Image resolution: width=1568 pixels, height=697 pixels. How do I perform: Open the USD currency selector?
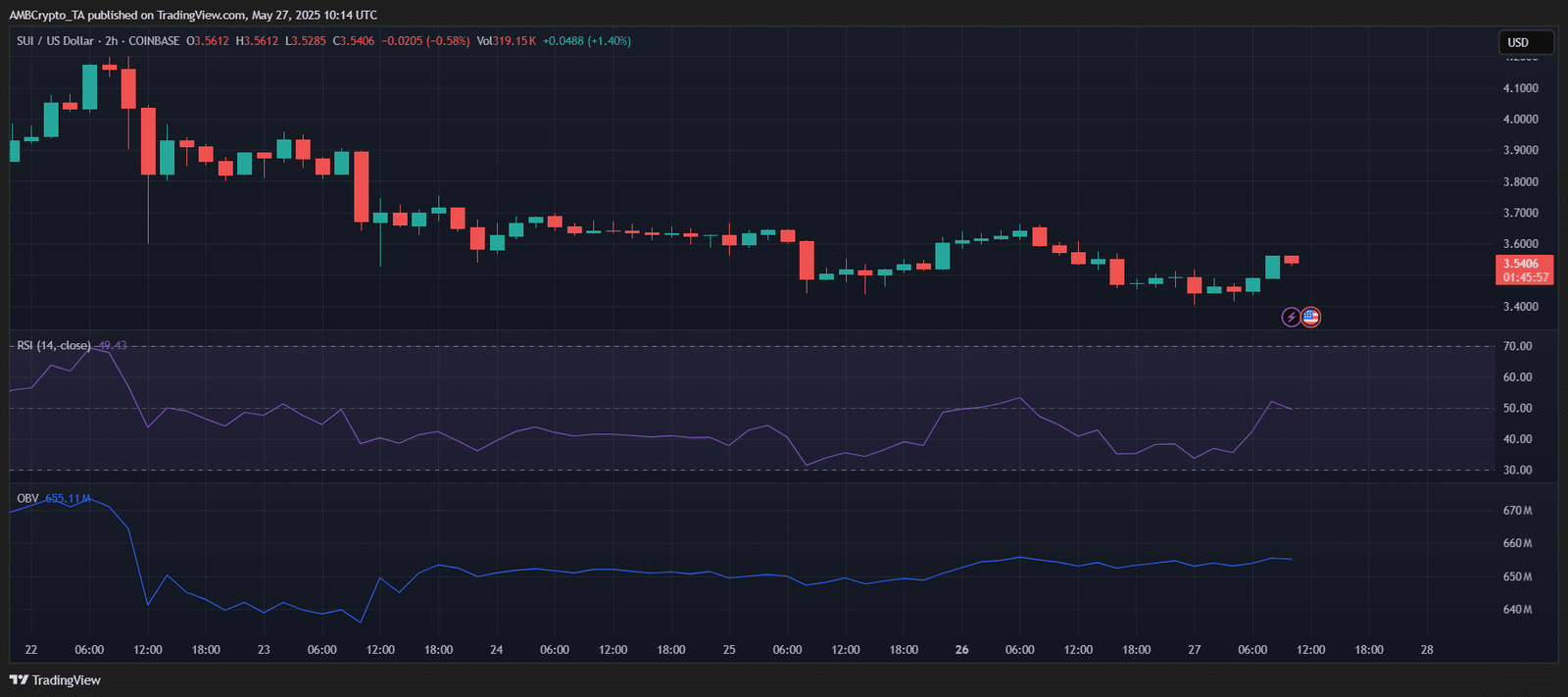point(1526,42)
